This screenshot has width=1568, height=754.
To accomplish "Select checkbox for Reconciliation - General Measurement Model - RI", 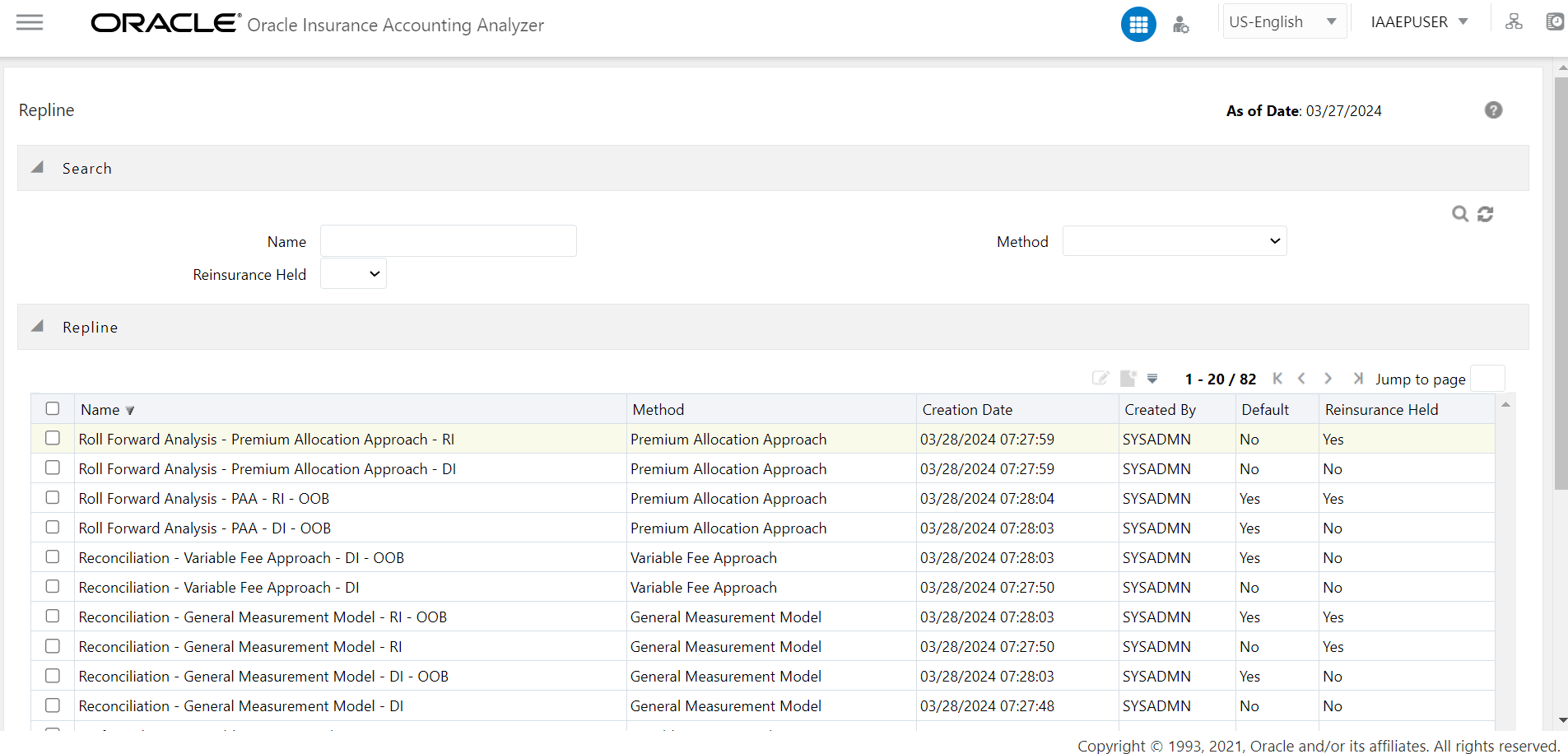I will [53, 646].
